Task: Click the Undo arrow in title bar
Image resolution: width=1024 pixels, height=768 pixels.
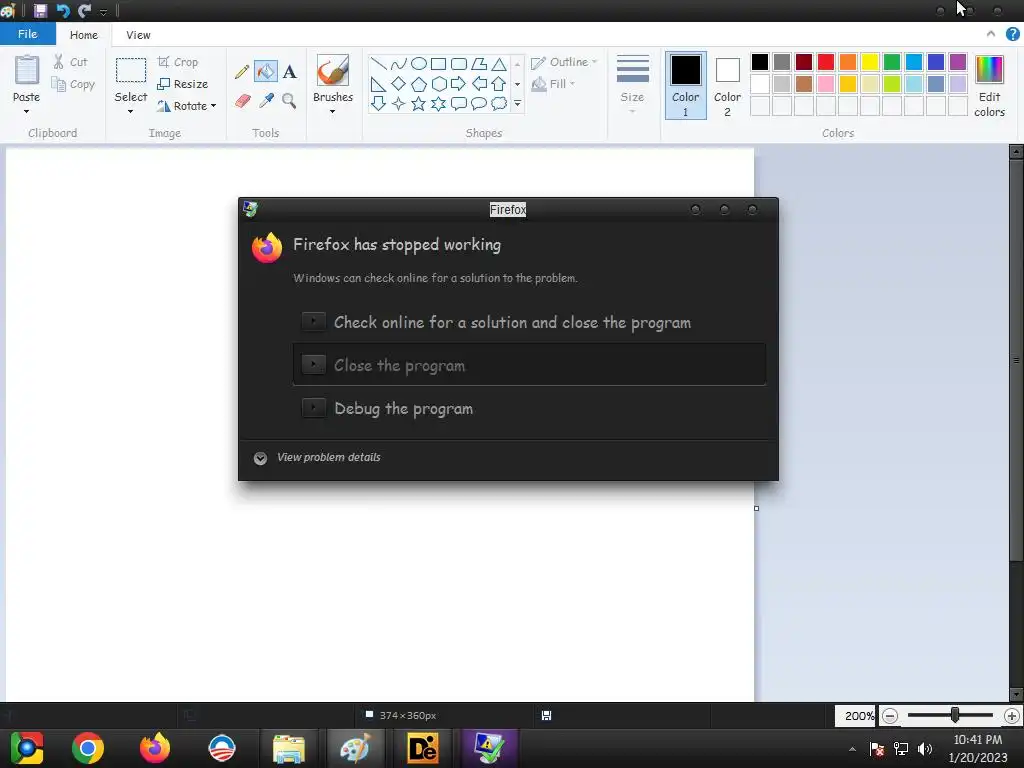Action: (x=63, y=10)
